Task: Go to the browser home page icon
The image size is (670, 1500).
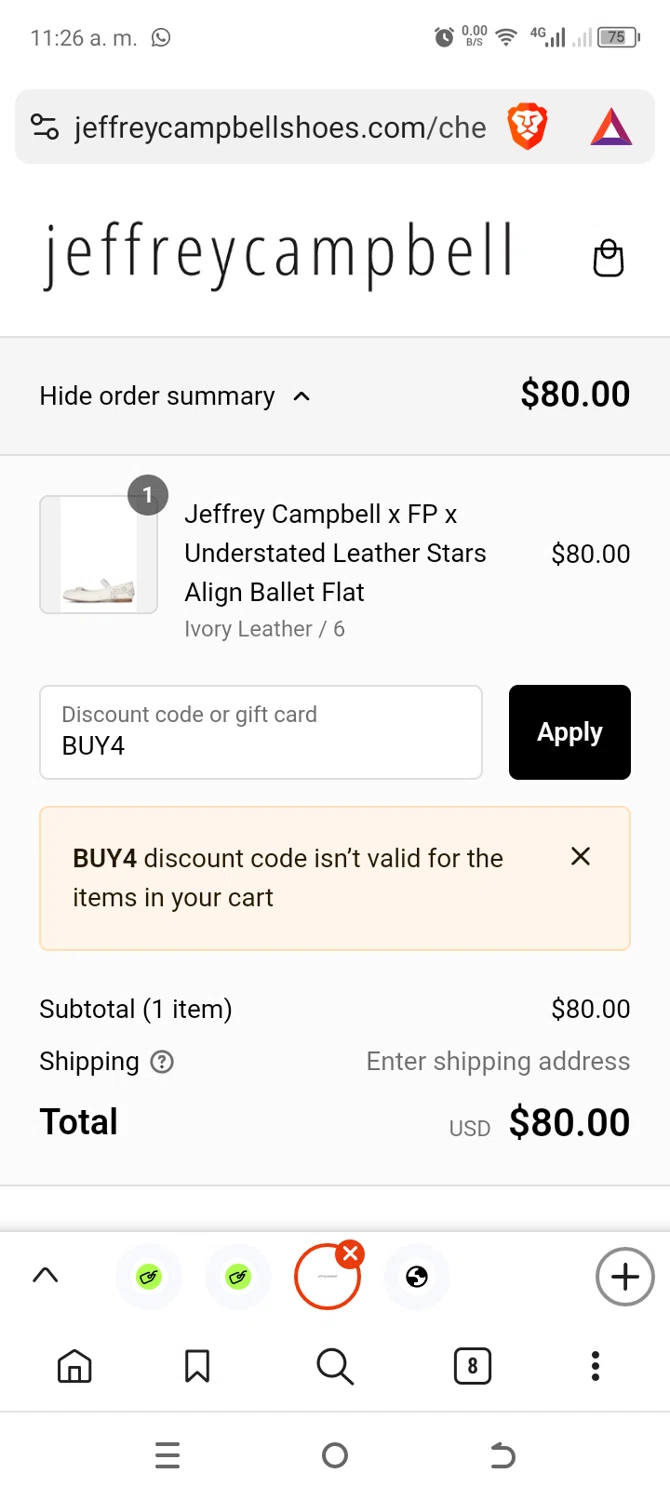Action: click(x=74, y=1366)
